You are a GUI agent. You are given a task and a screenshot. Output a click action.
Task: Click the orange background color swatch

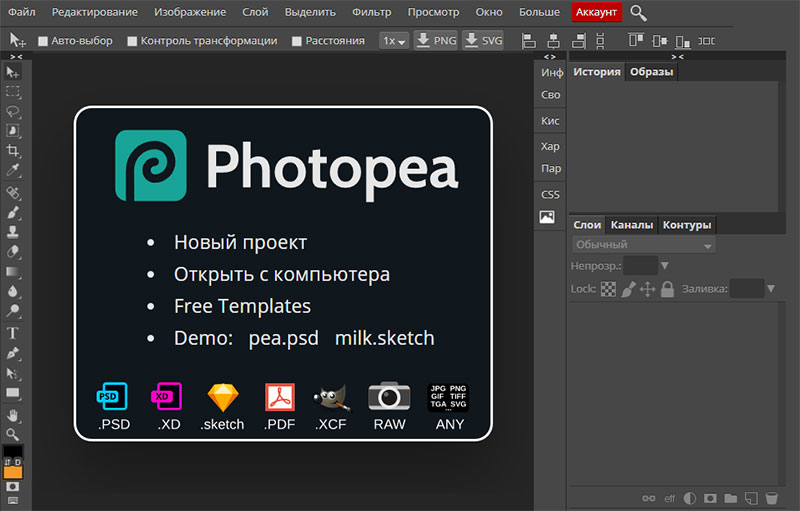click(13, 472)
